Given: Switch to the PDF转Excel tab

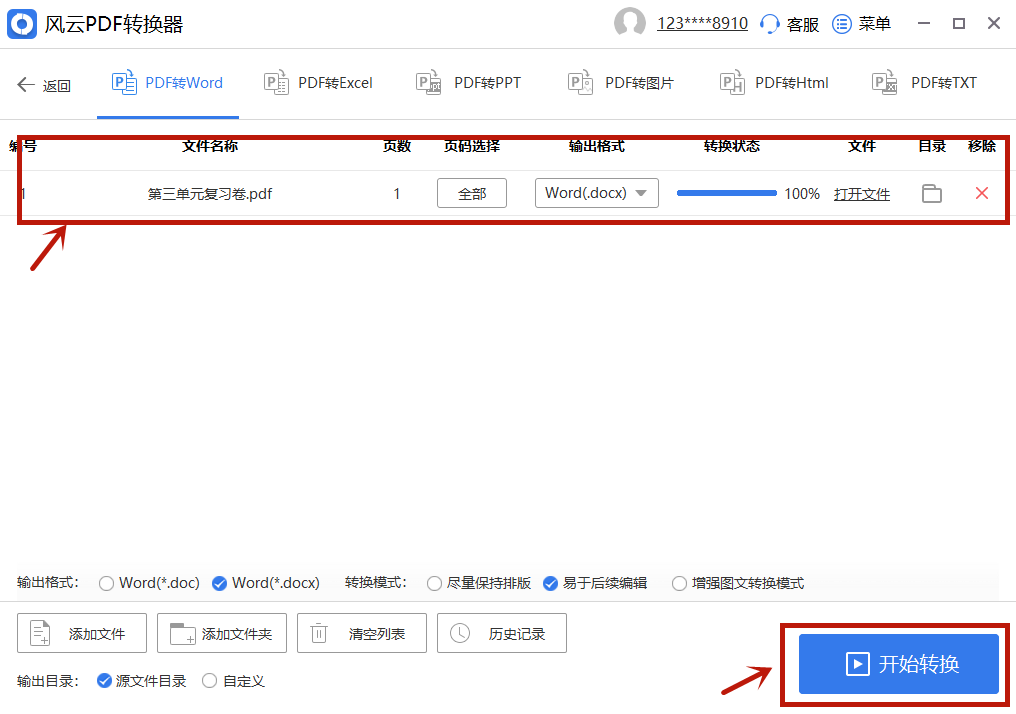Looking at the screenshot, I should (x=318, y=83).
